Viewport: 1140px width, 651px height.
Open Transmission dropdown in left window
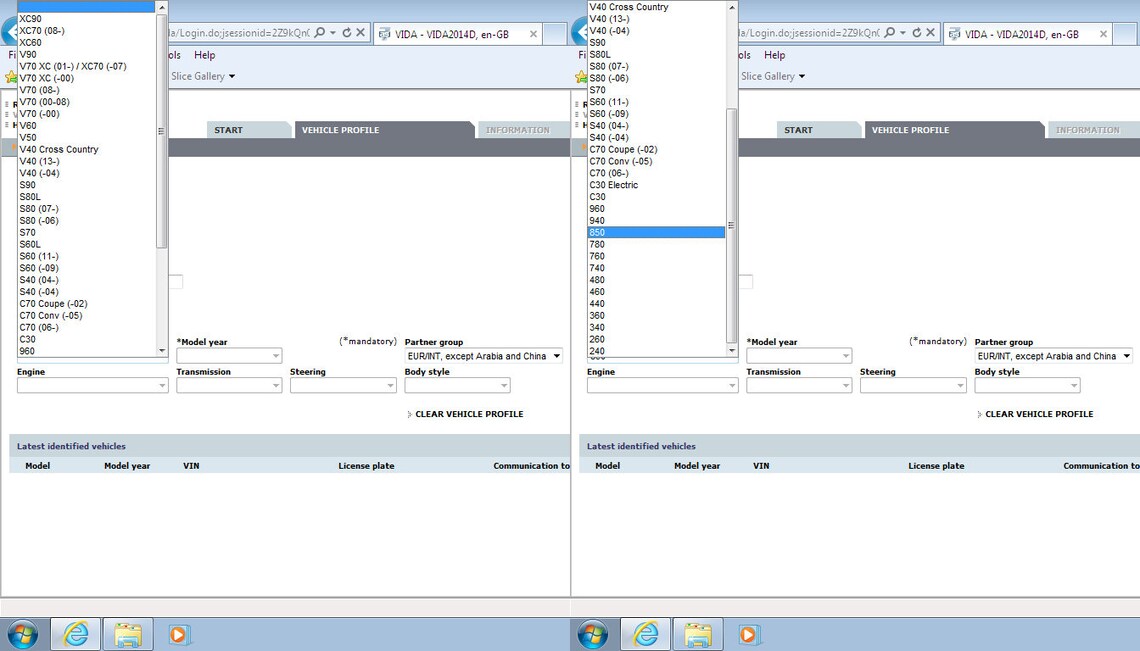[x=229, y=386]
